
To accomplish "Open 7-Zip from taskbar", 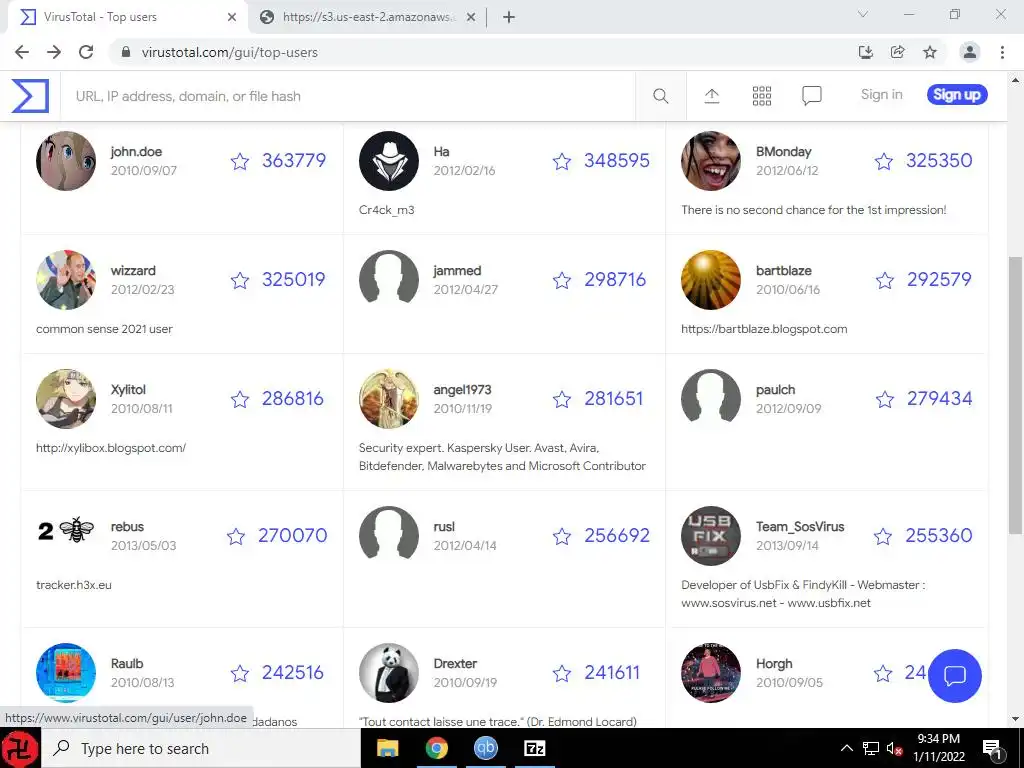I will coord(534,748).
